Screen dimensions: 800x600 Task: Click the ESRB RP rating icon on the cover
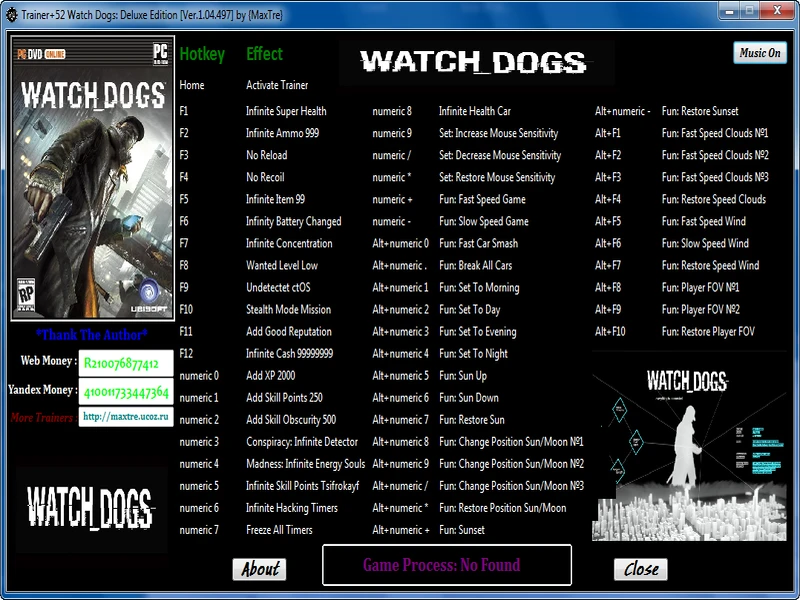(x=27, y=297)
